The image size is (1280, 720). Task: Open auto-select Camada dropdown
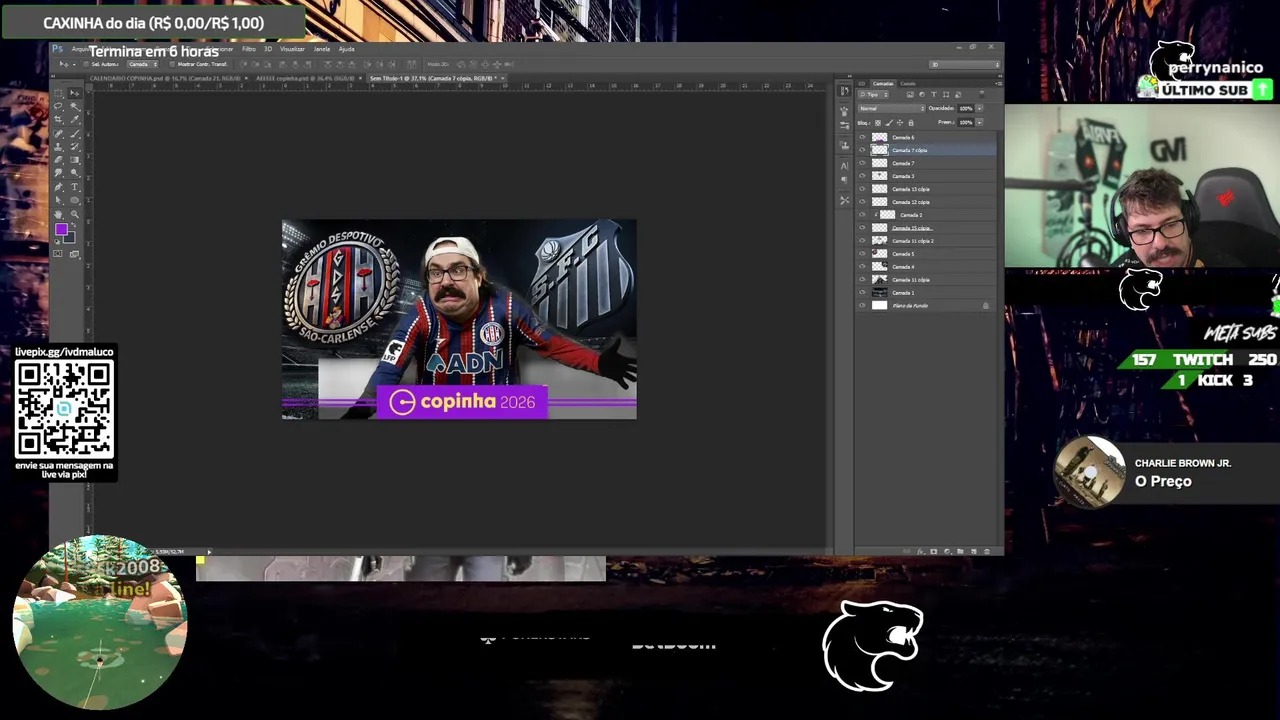143,64
